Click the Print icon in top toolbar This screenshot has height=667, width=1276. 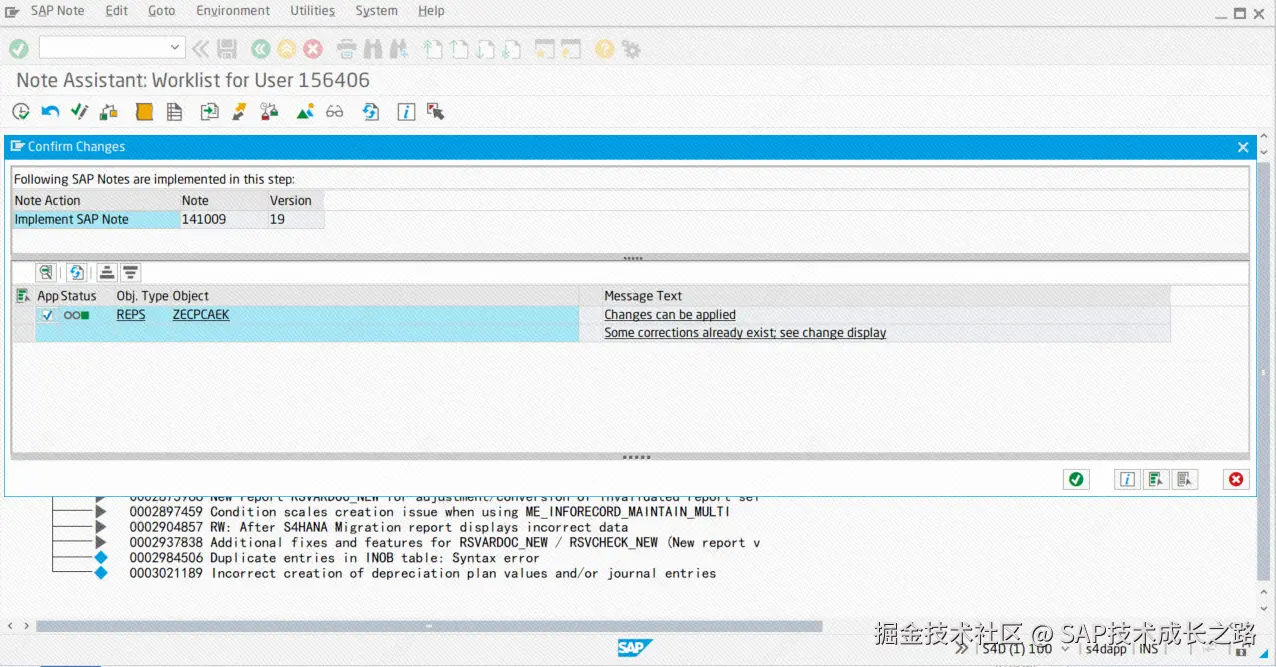[x=347, y=48]
